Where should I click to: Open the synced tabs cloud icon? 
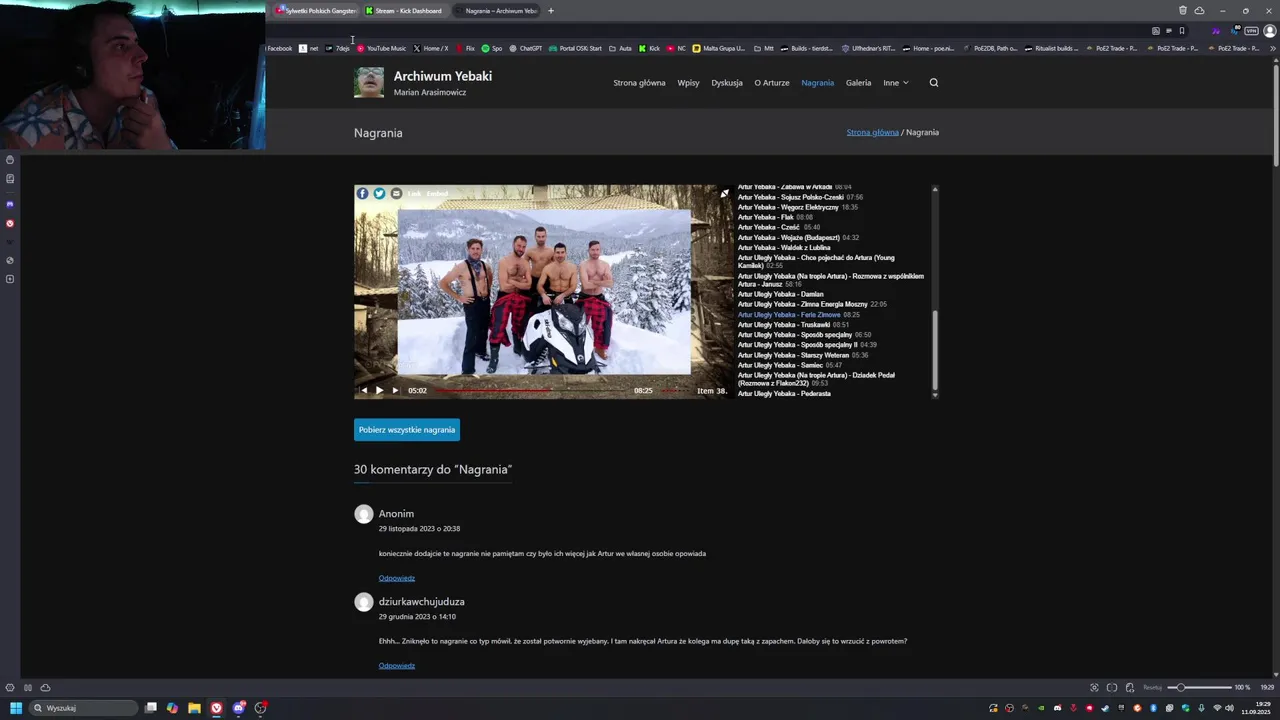pyautogui.click(x=1199, y=11)
